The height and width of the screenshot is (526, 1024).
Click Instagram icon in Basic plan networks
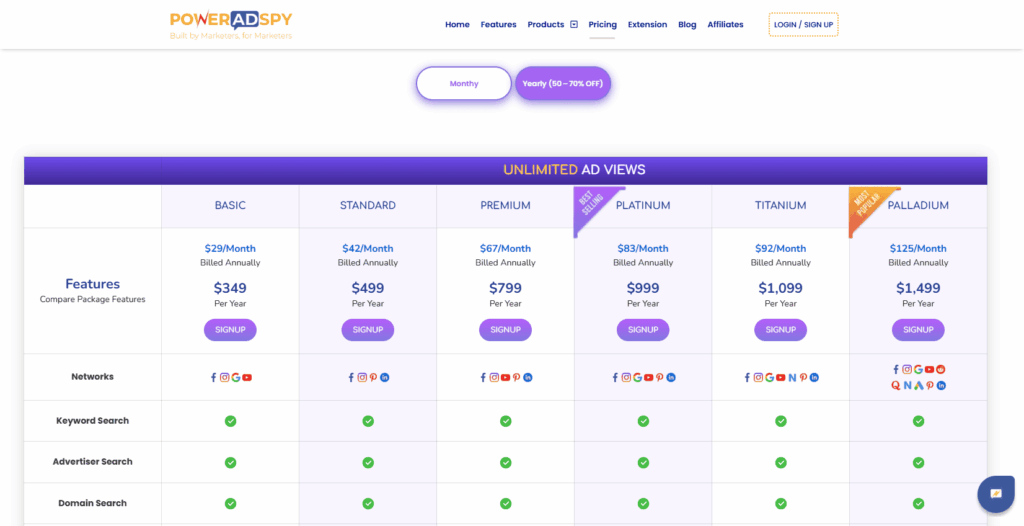point(225,378)
